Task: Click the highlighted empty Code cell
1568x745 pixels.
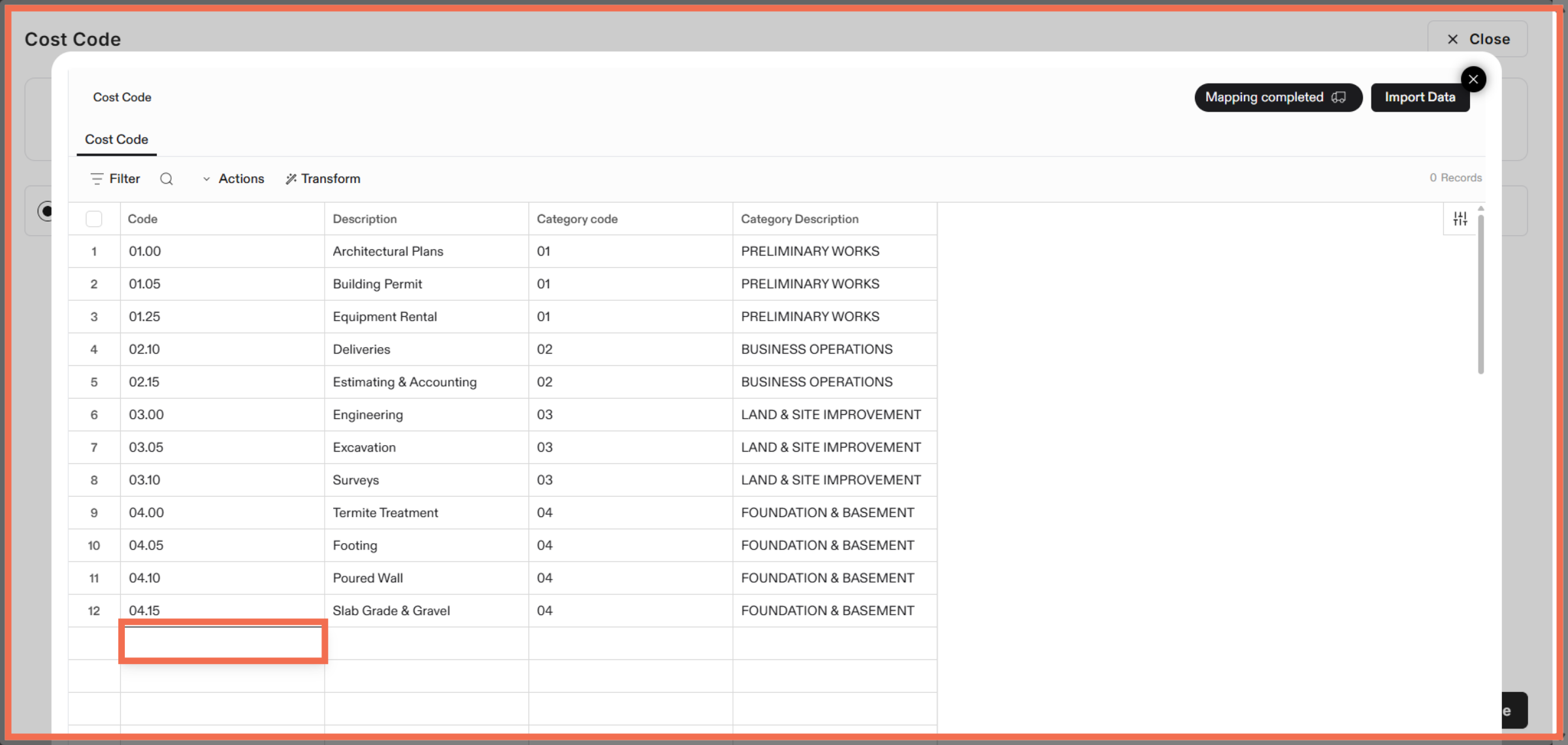Action: [222, 642]
